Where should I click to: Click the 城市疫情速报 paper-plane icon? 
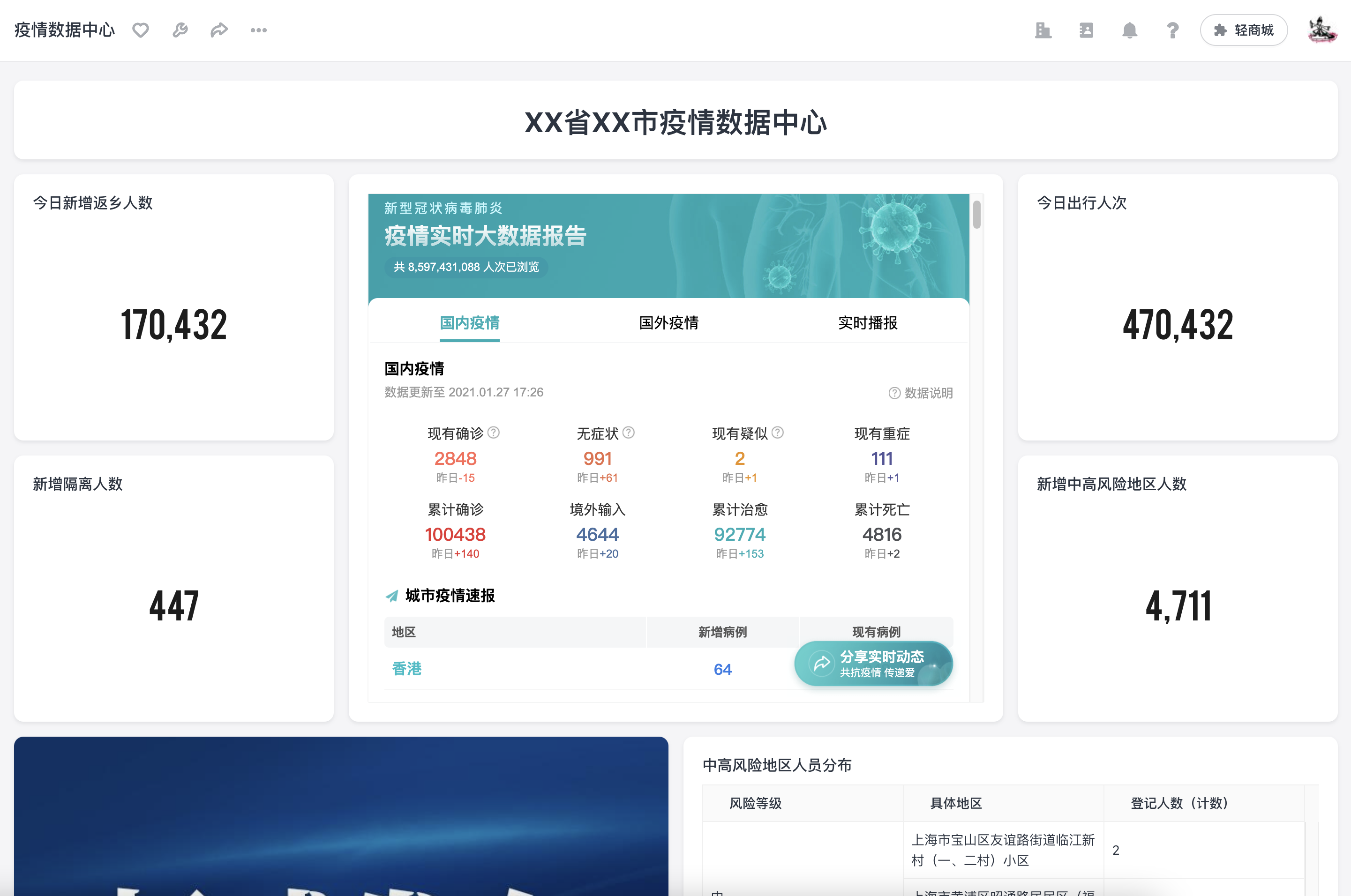pyautogui.click(x=392, y=596)
